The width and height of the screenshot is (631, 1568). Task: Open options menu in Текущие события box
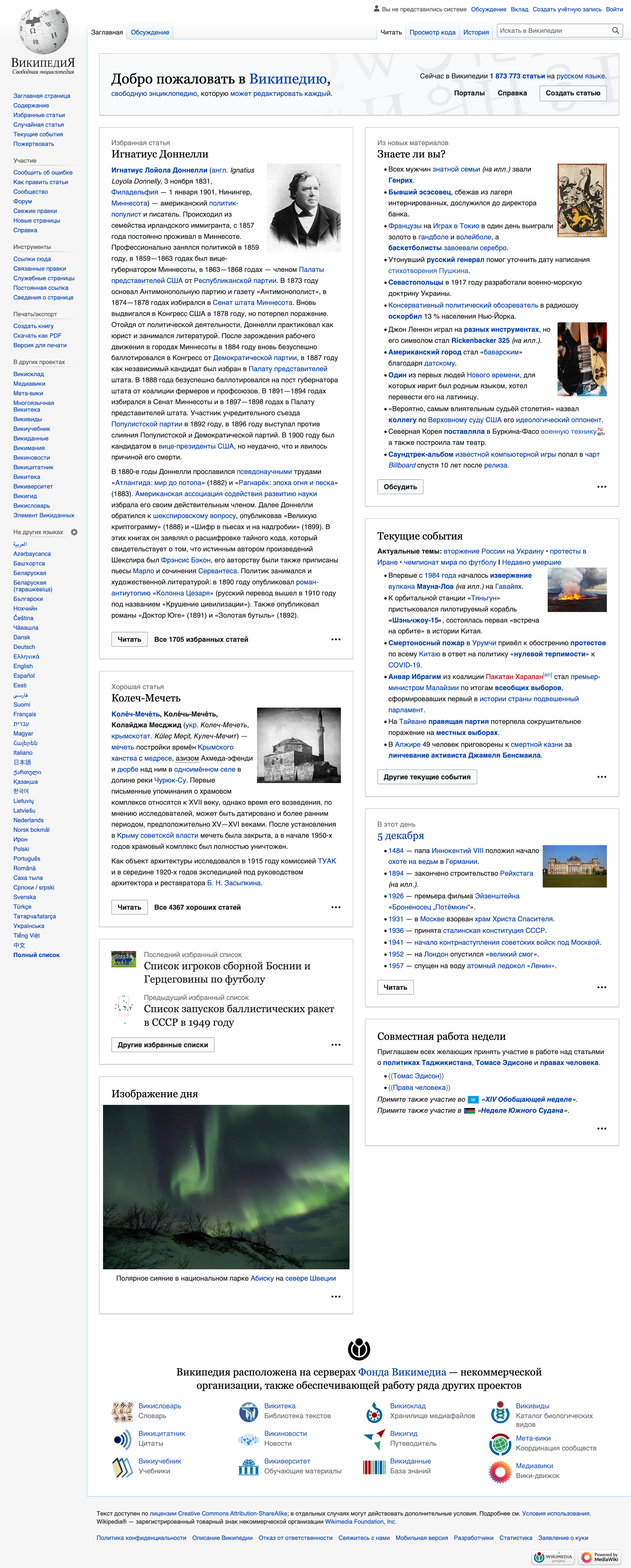click(602, 777)
